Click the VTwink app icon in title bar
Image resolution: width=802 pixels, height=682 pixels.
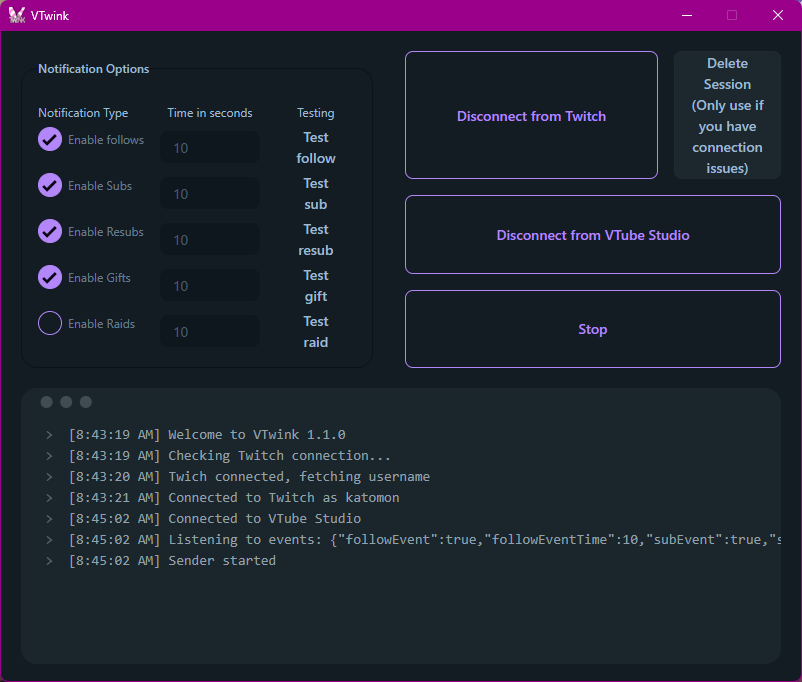17,16
